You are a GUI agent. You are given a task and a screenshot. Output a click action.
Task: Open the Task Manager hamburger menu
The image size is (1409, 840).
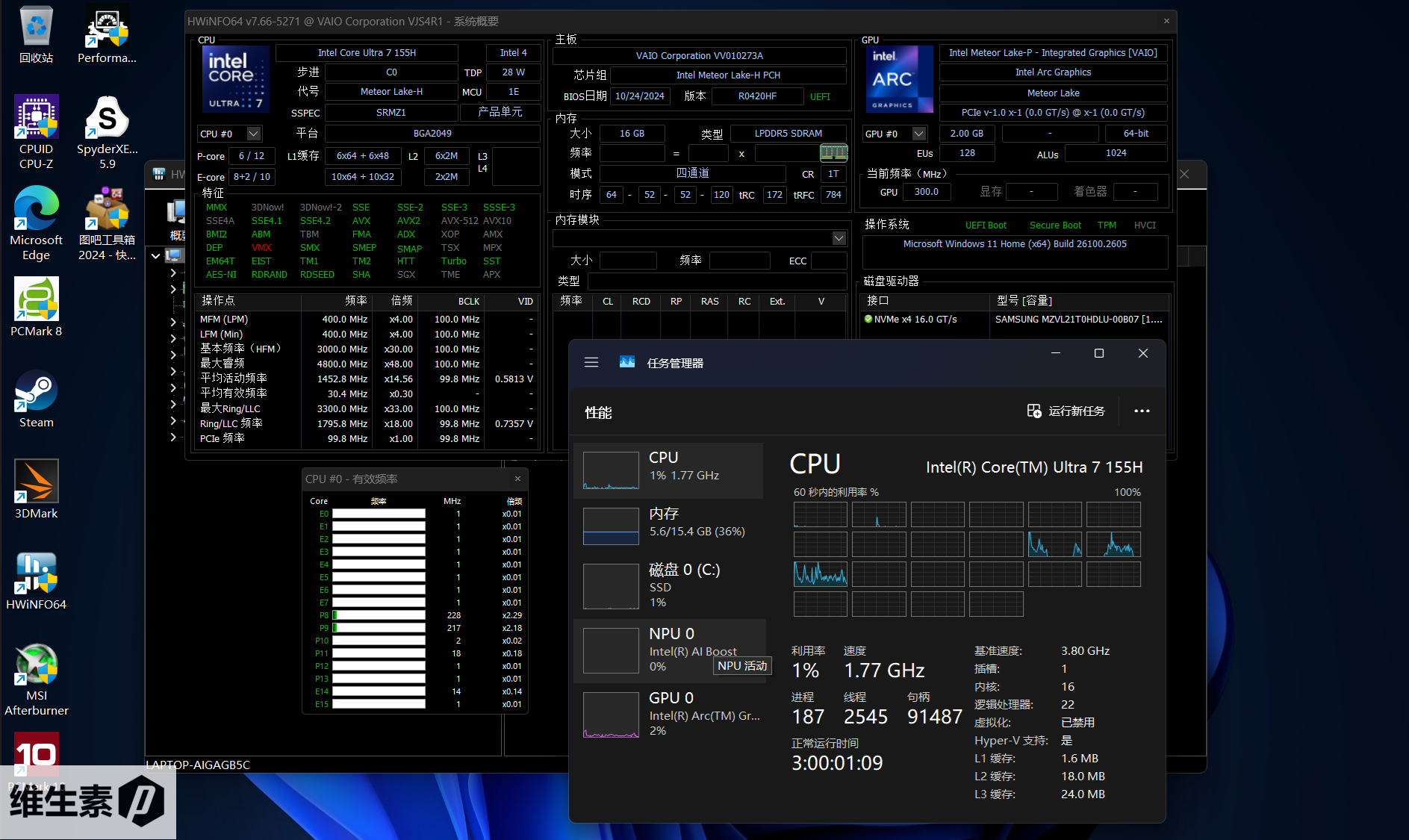(591, 362)
